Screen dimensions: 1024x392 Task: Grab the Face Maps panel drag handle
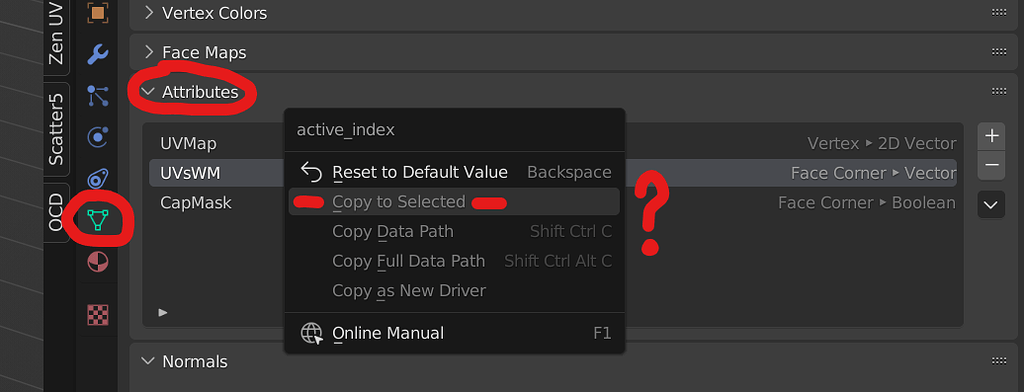coord(999,52)
